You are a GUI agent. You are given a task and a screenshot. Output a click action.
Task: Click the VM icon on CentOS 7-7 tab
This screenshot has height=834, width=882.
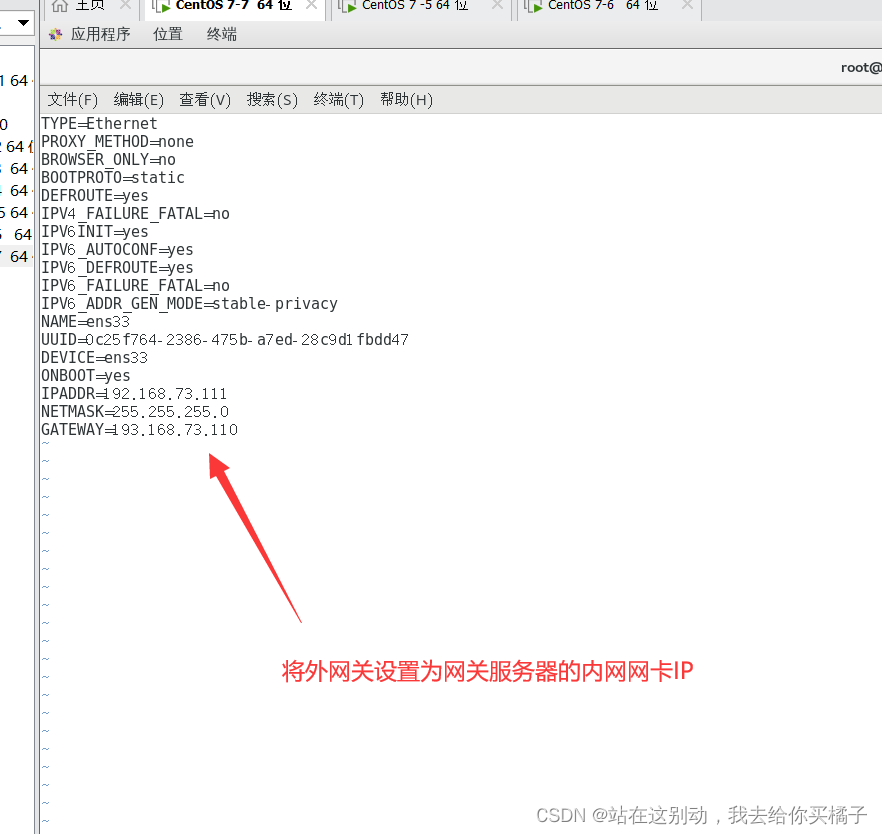[161, 6]
